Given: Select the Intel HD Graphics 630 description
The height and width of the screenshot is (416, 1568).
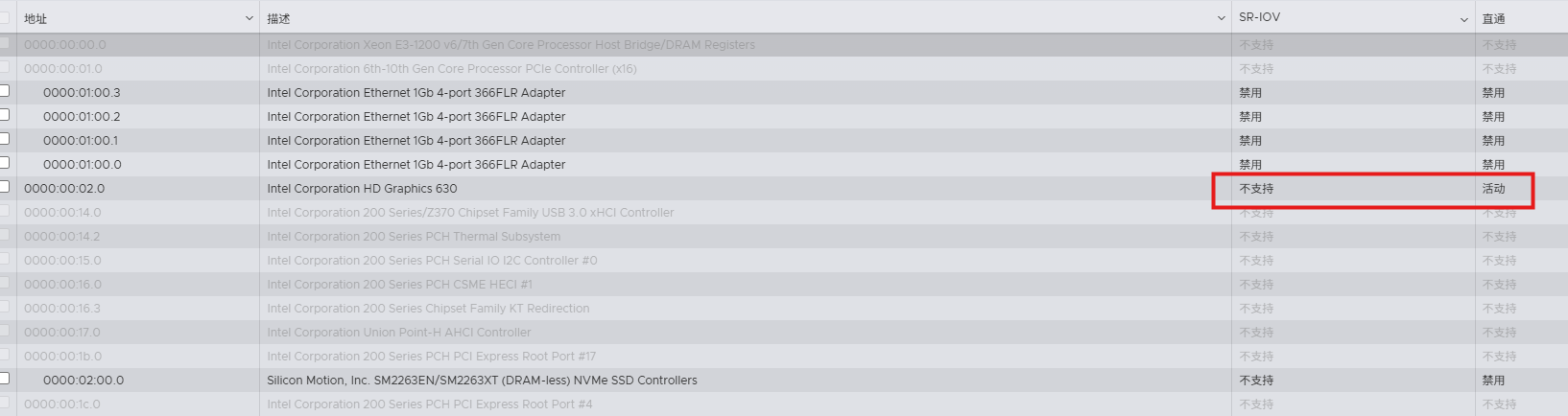Looking at the screenshot, I should pos(362,189).
